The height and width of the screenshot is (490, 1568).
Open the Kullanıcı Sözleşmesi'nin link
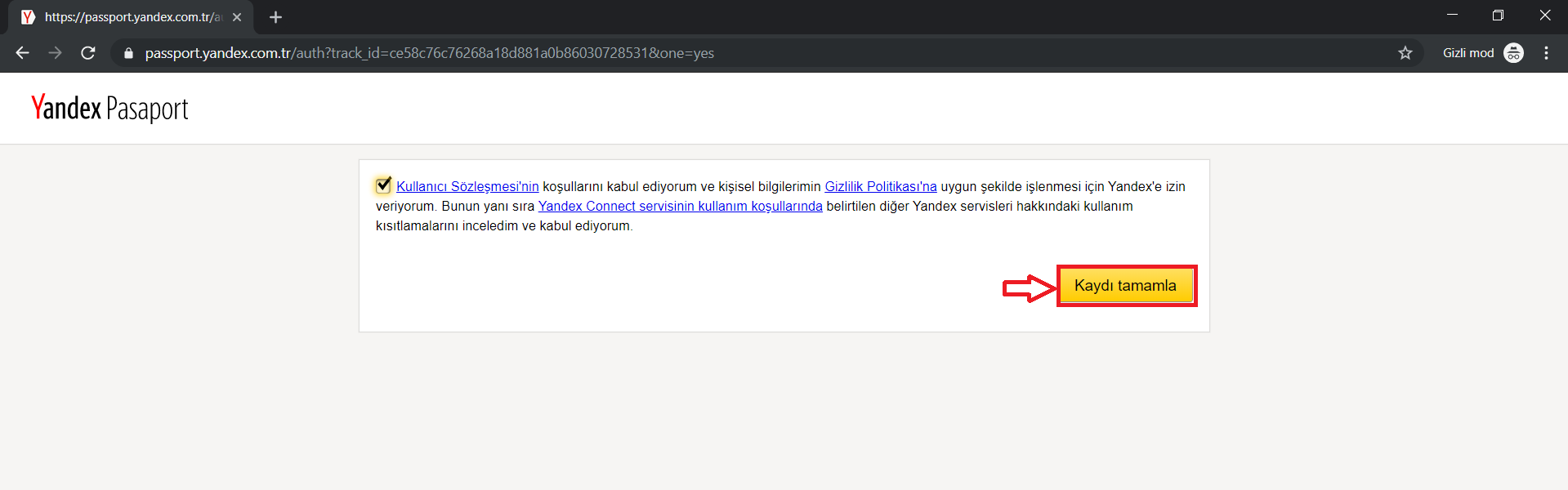pyautogui.click(x=467, y=186)
